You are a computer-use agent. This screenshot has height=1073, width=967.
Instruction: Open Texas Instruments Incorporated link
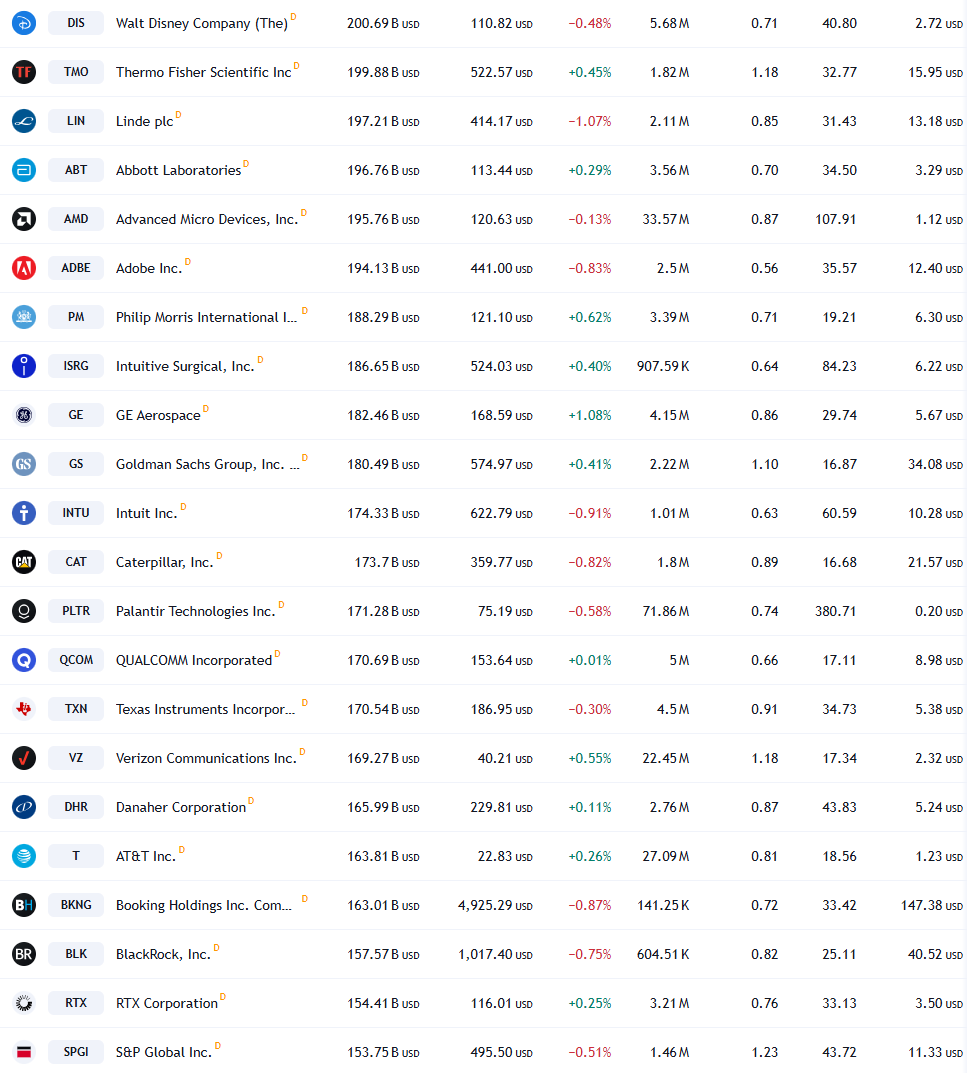point(205,710)
